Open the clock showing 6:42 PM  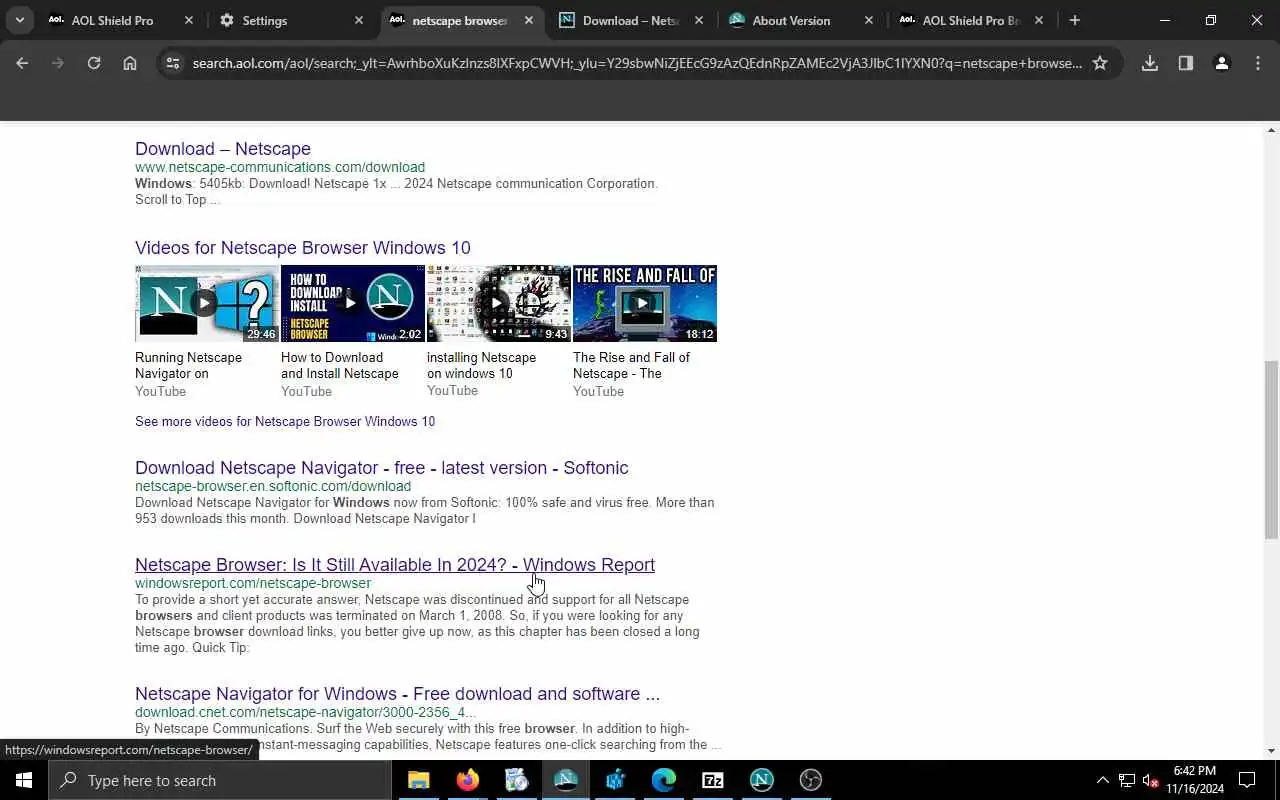[1195, 780]
